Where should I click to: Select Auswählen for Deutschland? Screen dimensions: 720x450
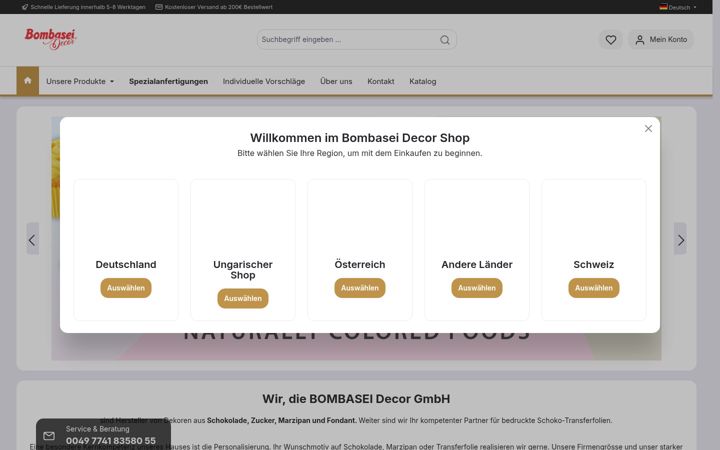click(x=126, y=288)
